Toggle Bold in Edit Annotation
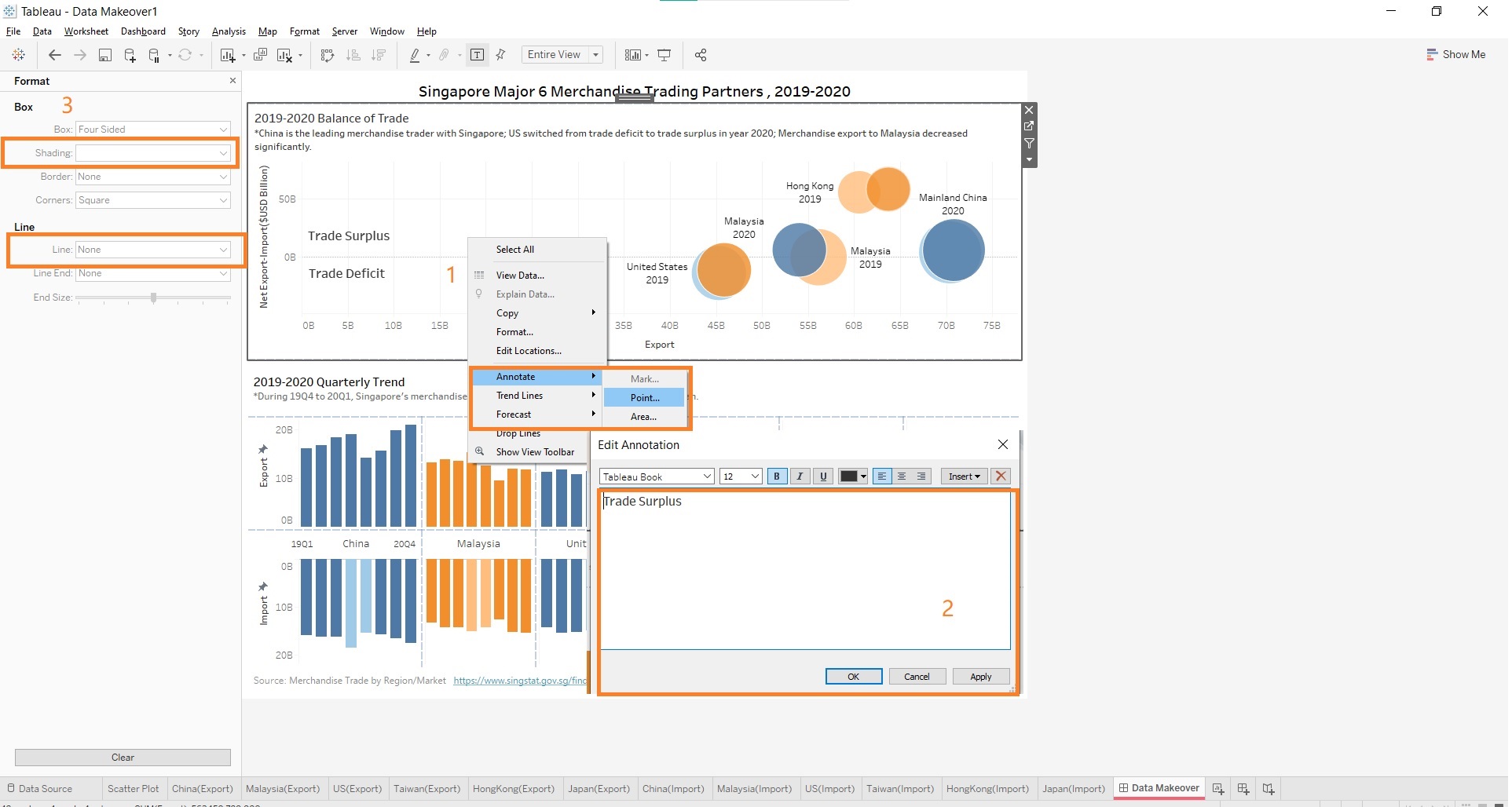Viewport: 1512px width, 807px height. [777, 477]
